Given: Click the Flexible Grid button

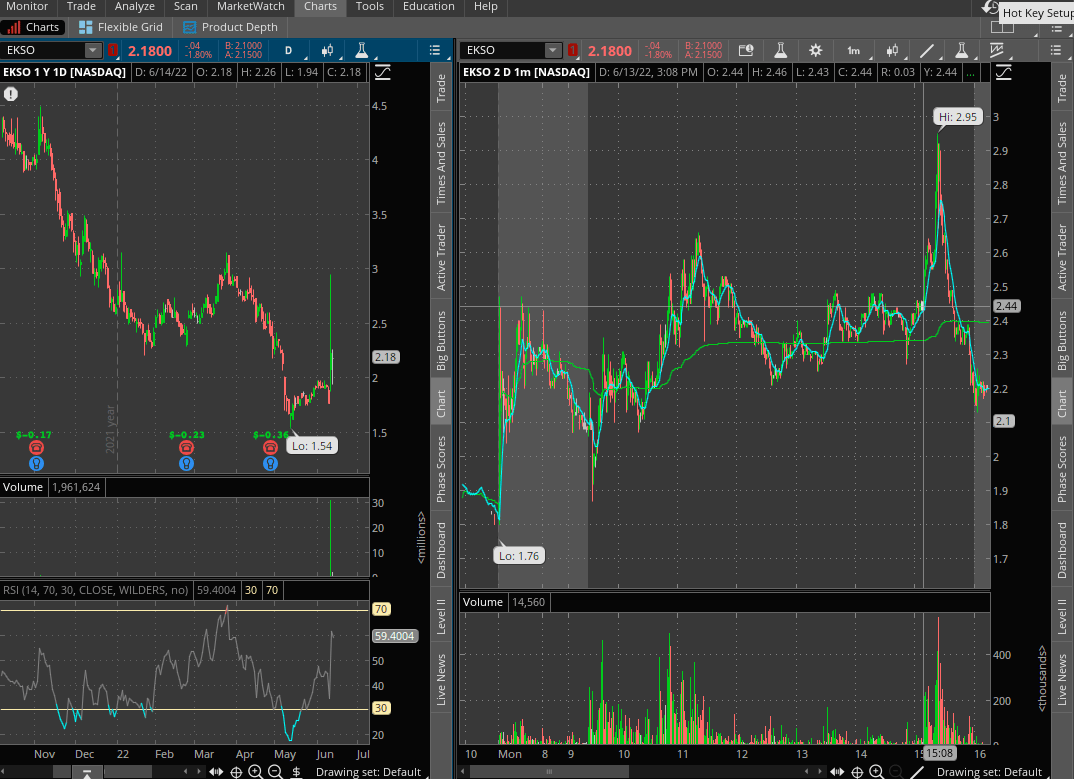Looking at the screenshot, I should [x=120, y=27].
